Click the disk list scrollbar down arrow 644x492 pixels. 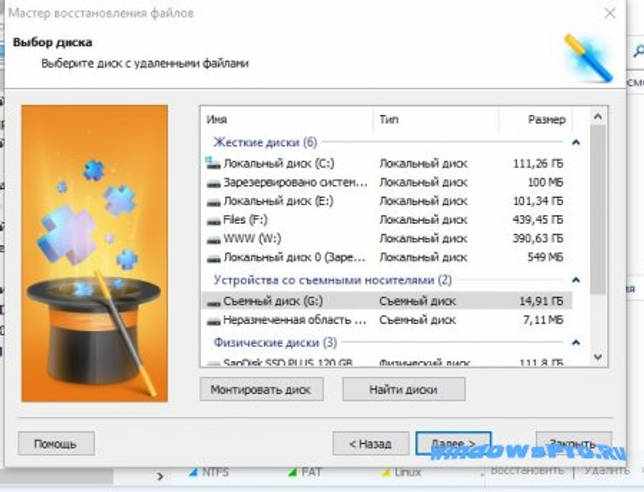(598, 357)
